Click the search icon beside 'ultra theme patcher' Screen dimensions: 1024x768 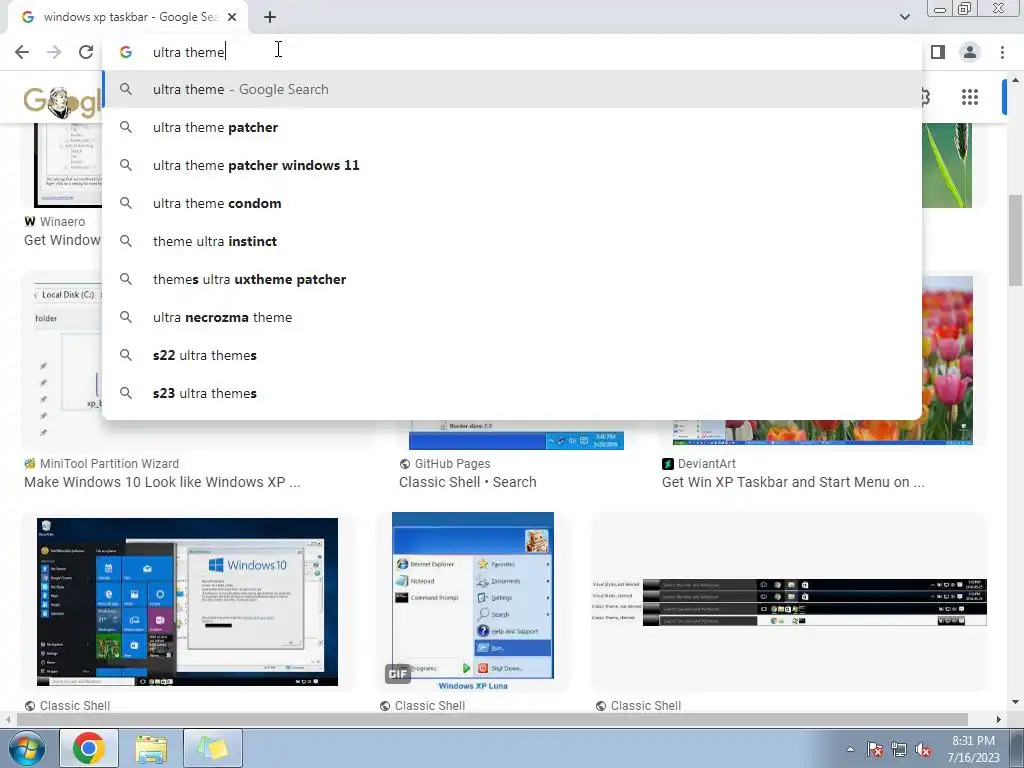click(x=126, y=127)
